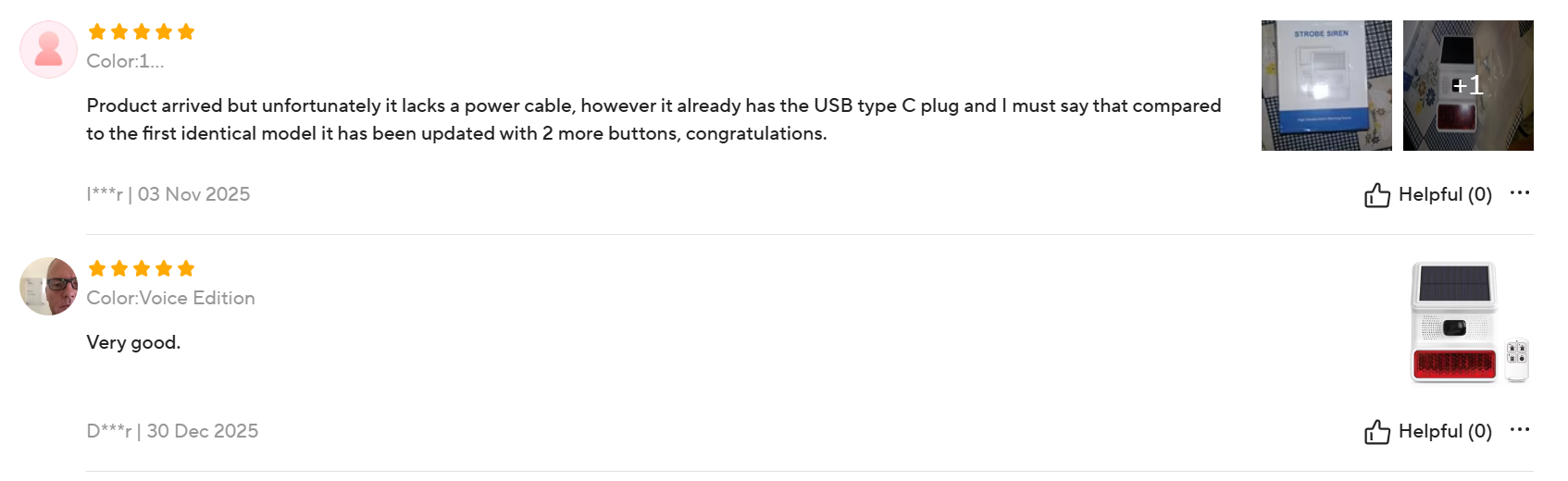1568x481 pixels.
Task: Click the thumbs-up icon on D***r's review
Action: 1376,432
